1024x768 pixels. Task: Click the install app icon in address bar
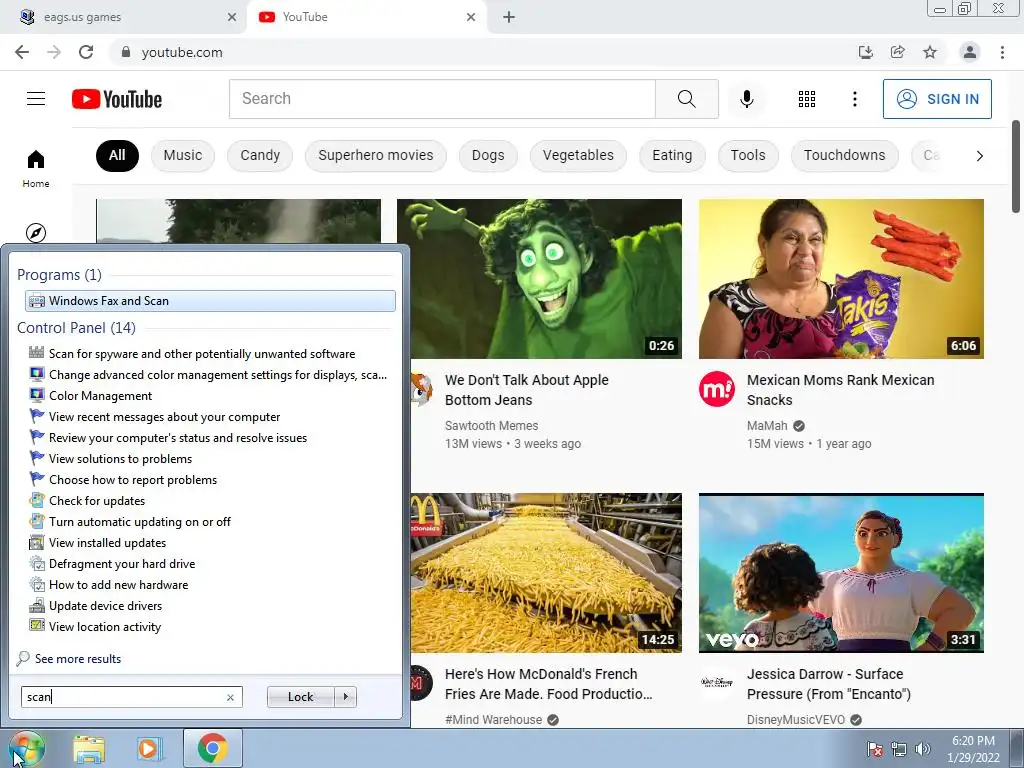click(865, 52)
